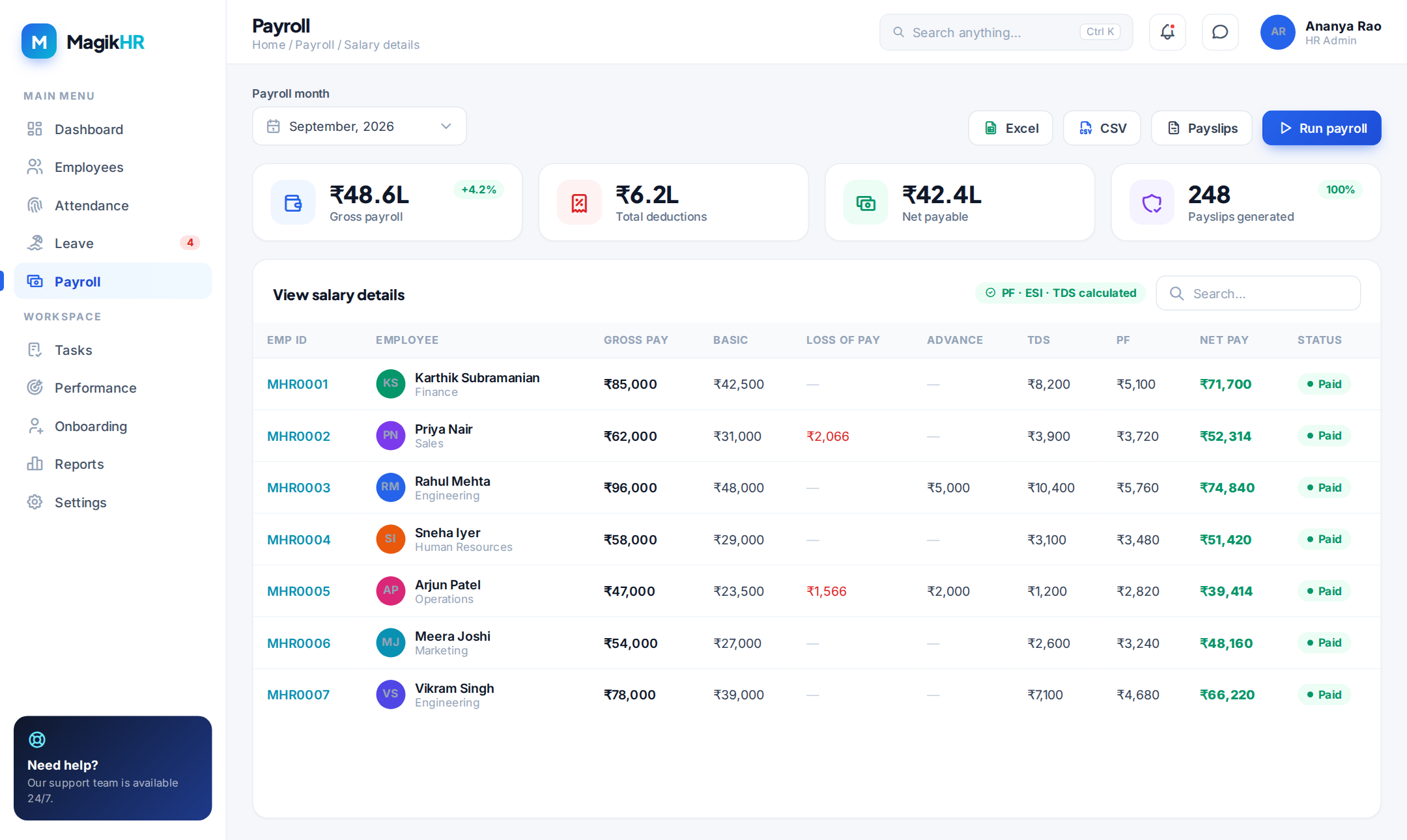Viewport: 1407px width, 840px height.
Task: Select Payroll in the sidebar
Action: point(113,281)
